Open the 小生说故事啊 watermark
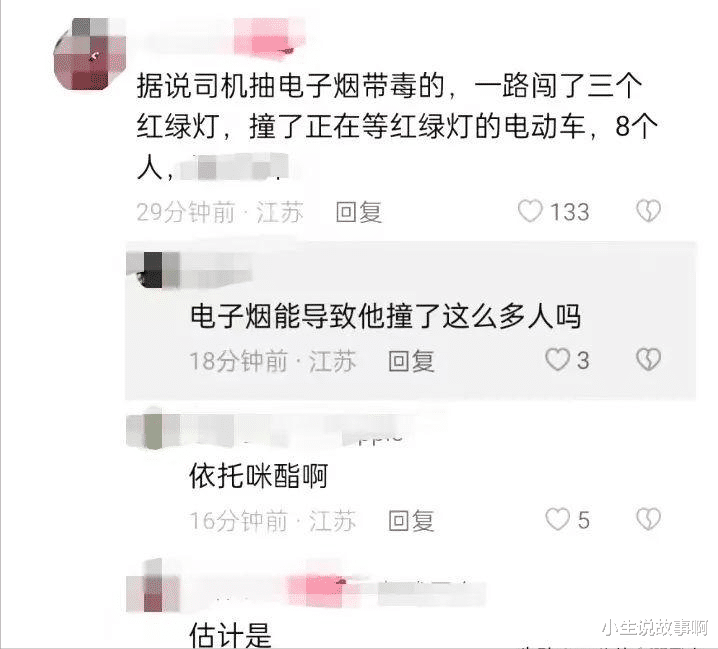The width and height of the screenshot is (718, 649). pyautogui.click(x=654, y=628)
